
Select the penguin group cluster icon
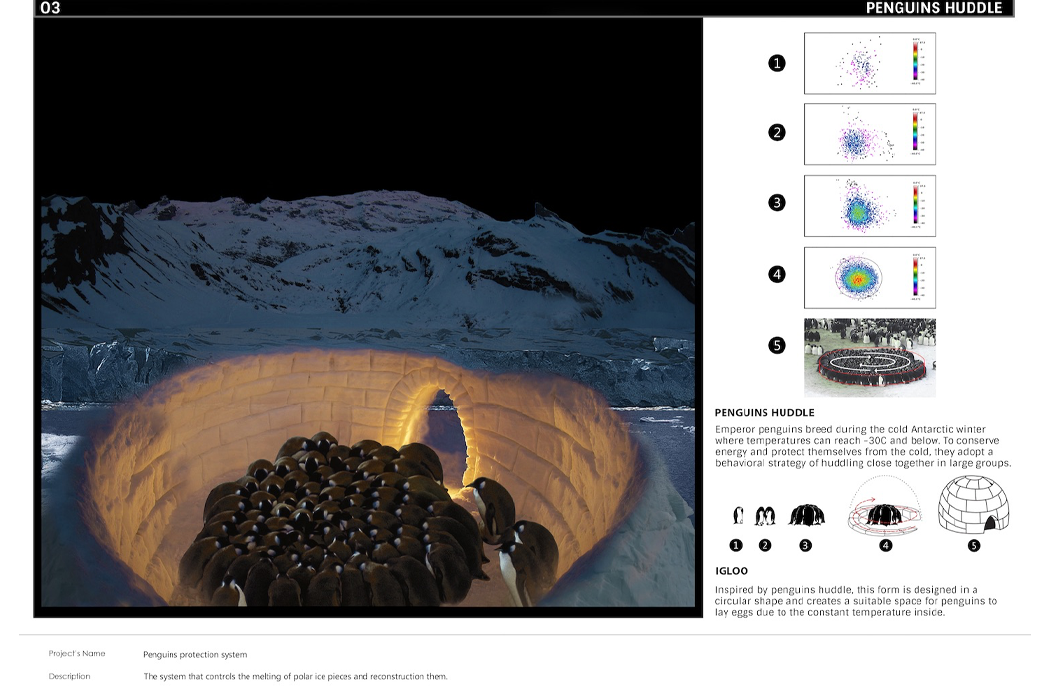tap(806, 515)
